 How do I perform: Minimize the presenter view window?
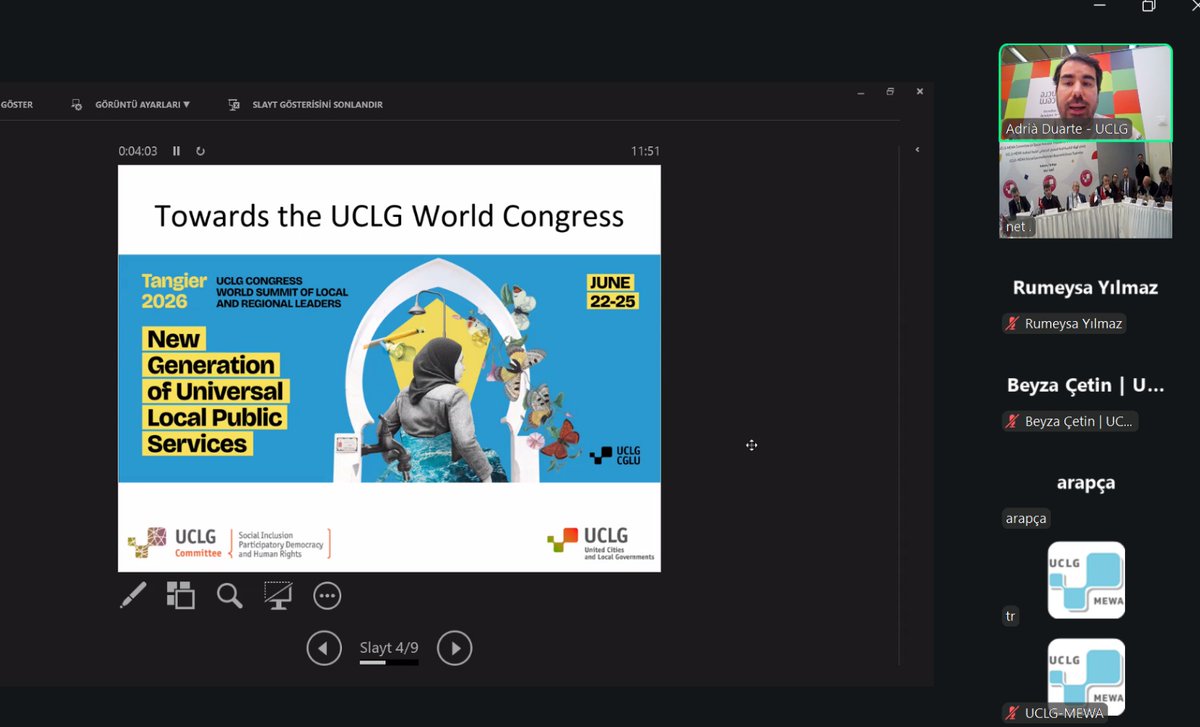pyautogui.click(x=860, y=92)
